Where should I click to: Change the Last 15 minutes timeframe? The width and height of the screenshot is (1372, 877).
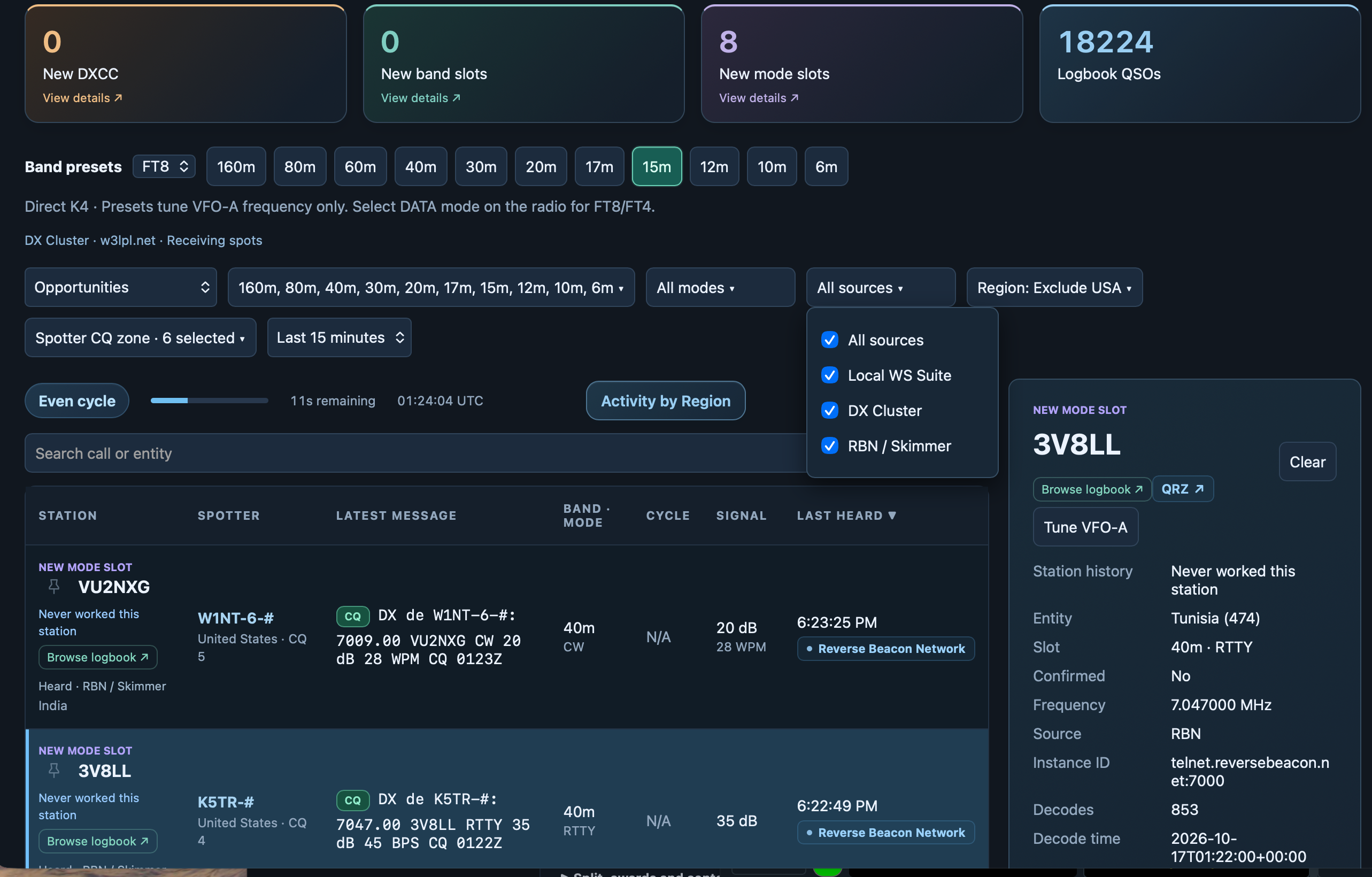(339, 337)
